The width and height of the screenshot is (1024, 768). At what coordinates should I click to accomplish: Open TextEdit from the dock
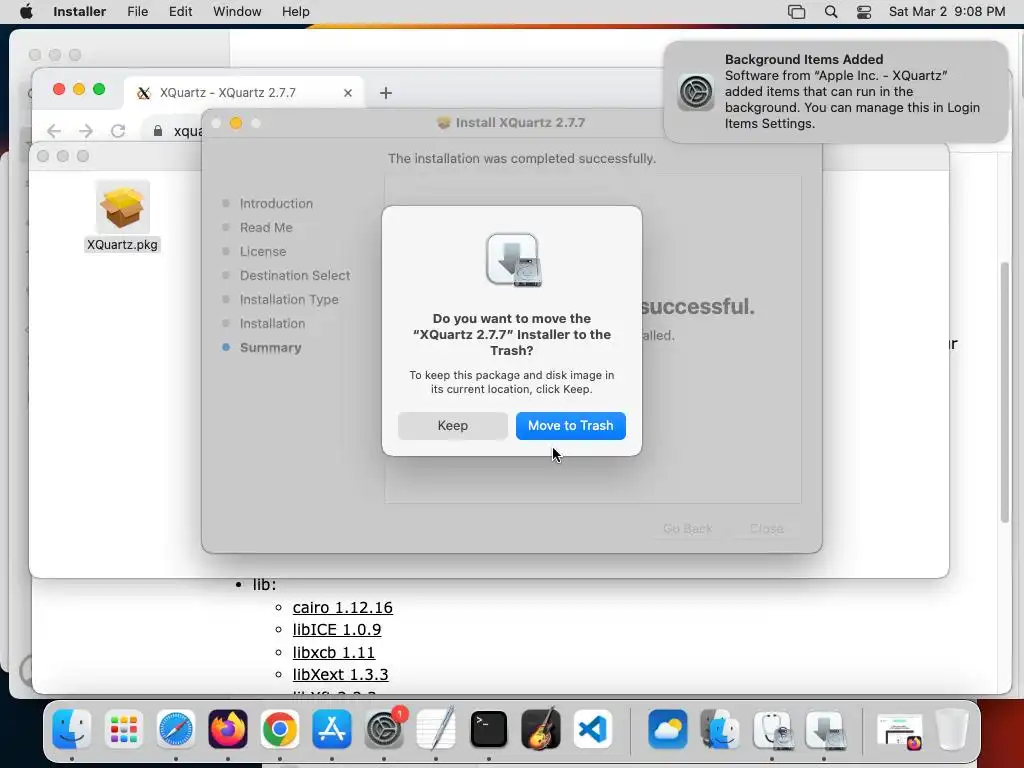pos(436,729)
